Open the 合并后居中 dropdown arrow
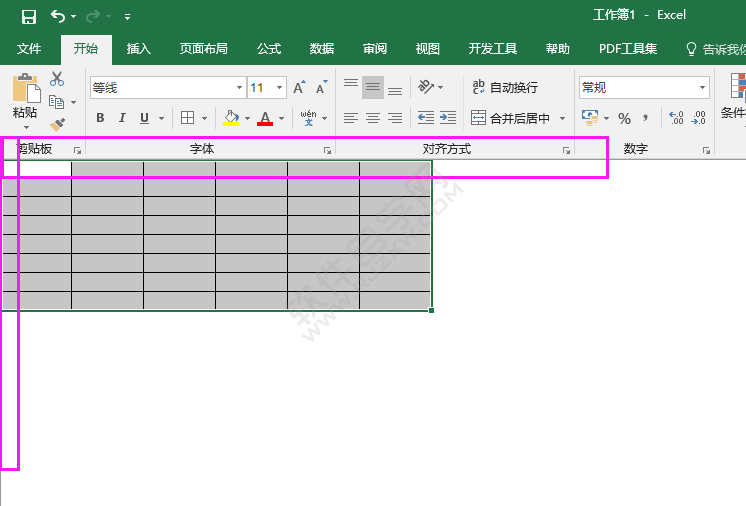Image resolution: width=746 pixels, height=506 pixels. [x=562, y=118]
